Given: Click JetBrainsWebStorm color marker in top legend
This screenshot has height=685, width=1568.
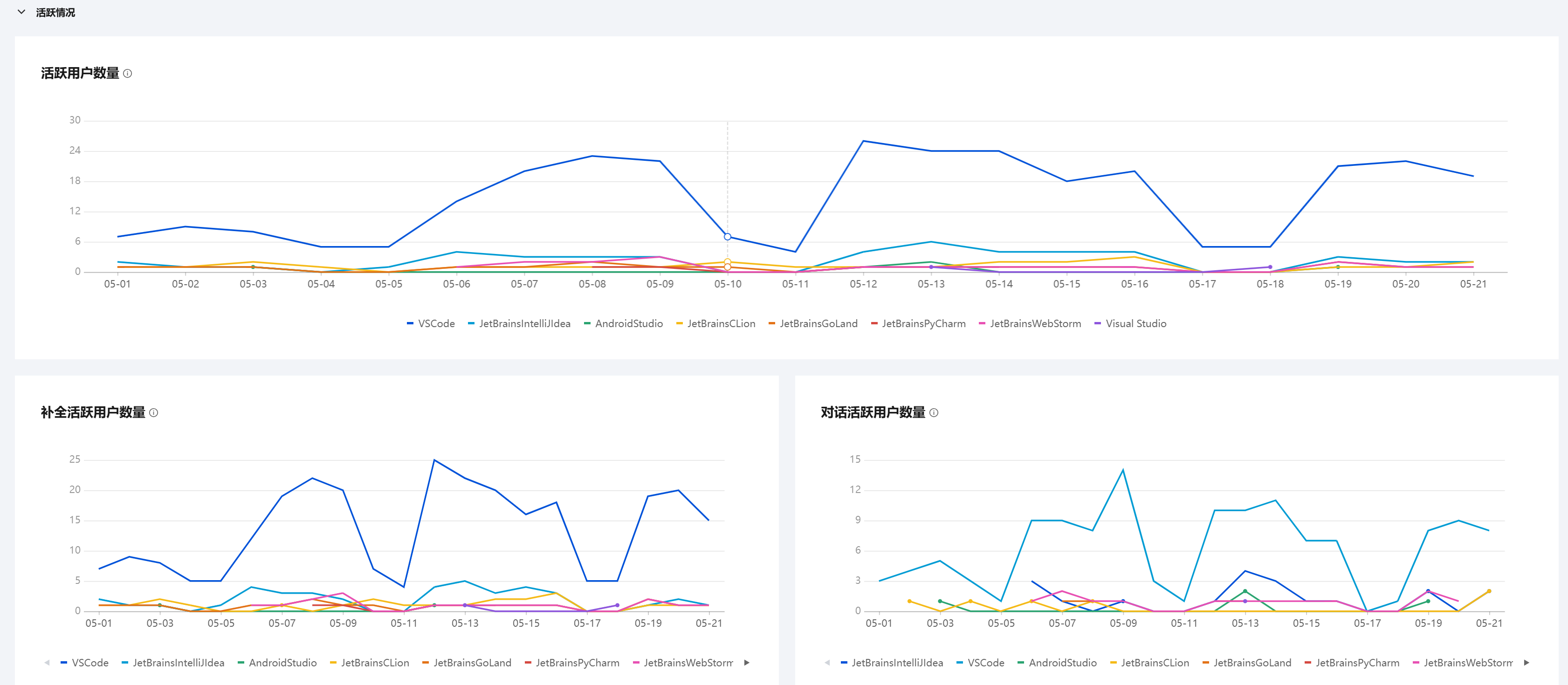Looking at the screenshot, I should (982, 324).
